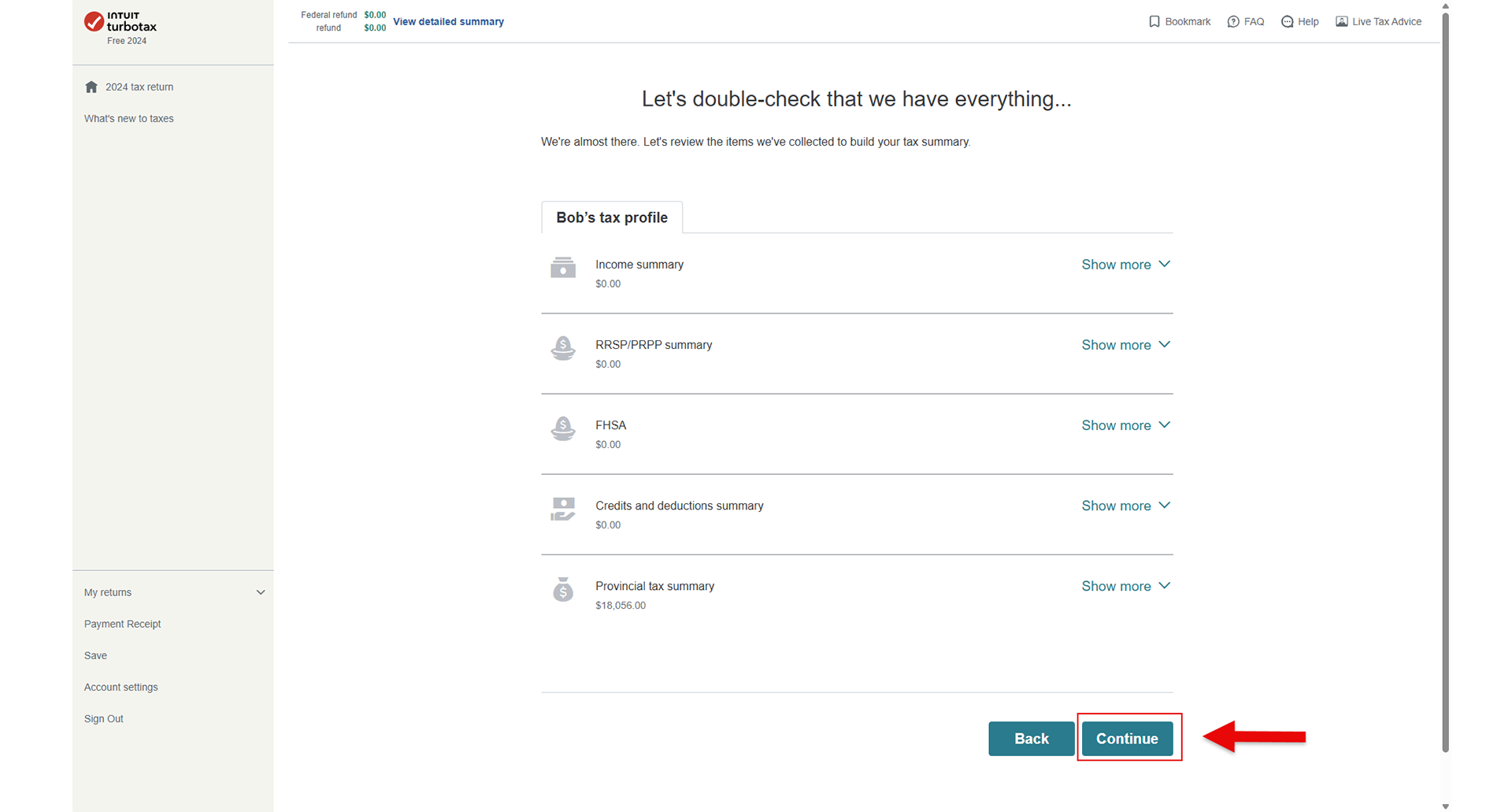
Task: Click the Back button
Action: [x=1032, y=739]
